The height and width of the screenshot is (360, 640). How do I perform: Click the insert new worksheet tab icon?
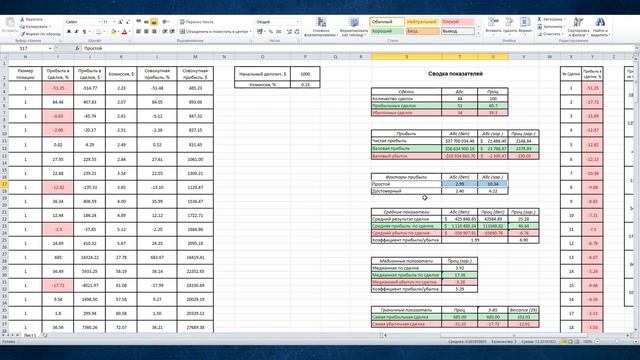(x=44, y=336)
